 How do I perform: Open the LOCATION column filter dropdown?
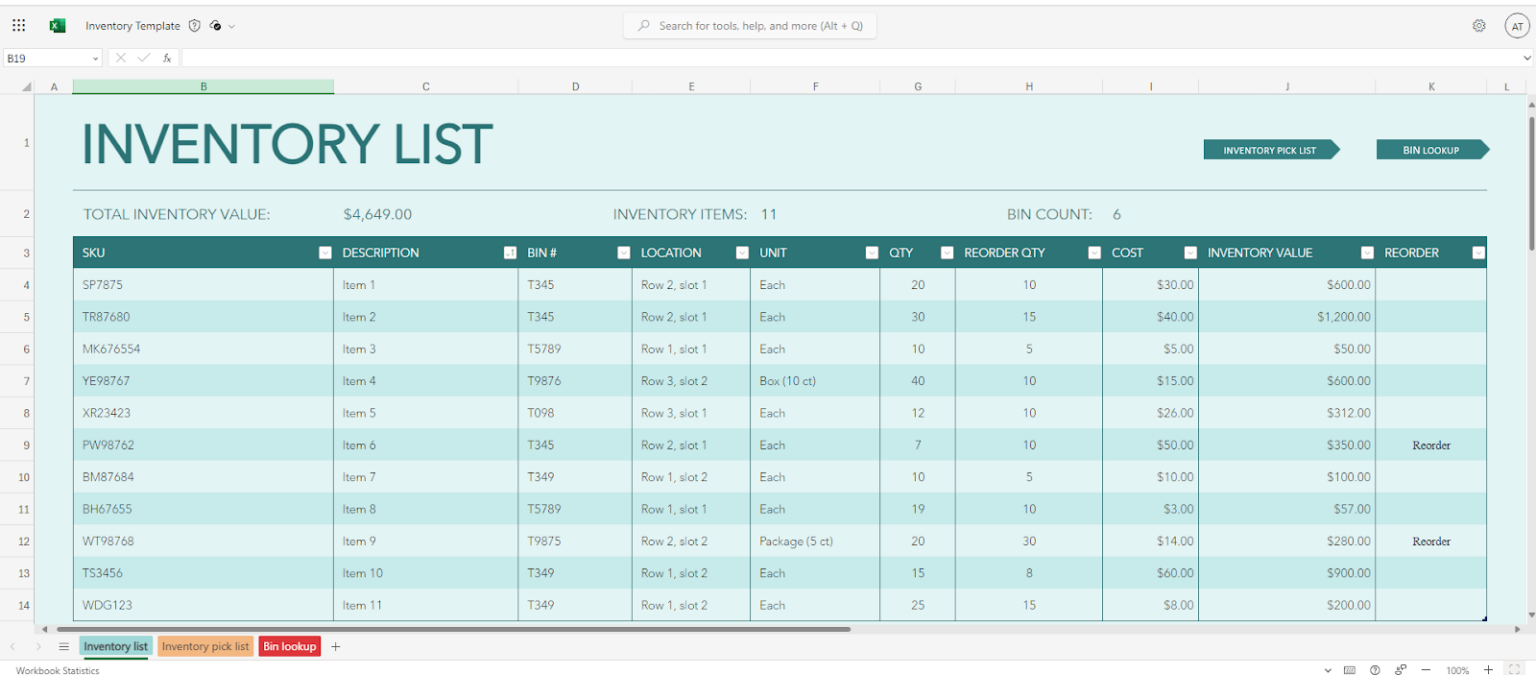click(x=742, y=252)
